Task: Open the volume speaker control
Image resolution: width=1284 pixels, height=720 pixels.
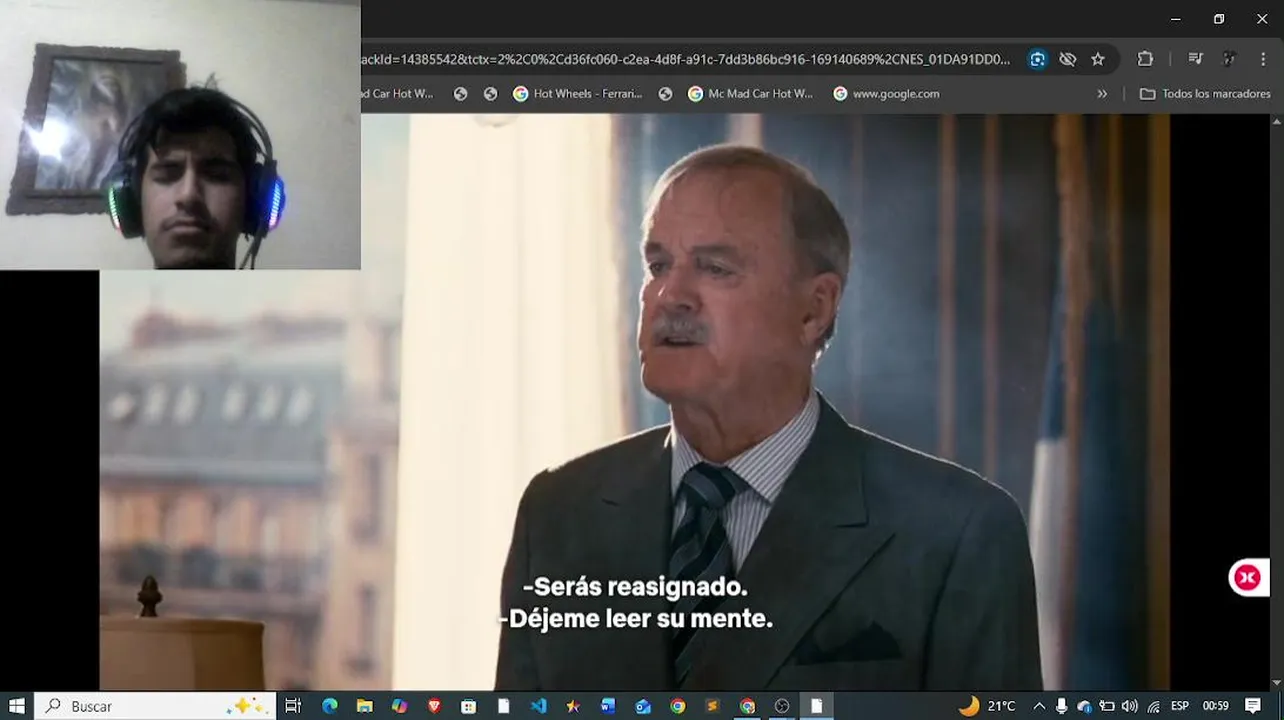Action: tap(1130, 706)
